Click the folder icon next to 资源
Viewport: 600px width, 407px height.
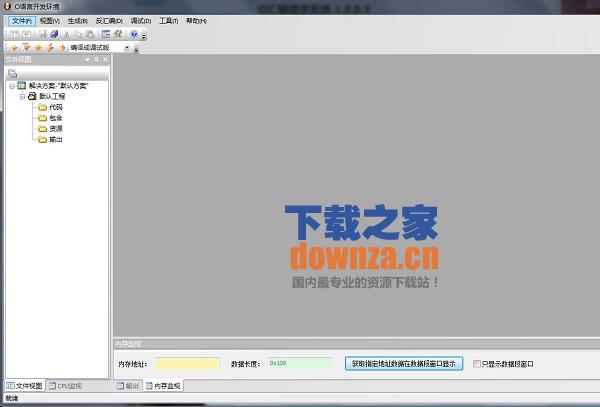42,129
